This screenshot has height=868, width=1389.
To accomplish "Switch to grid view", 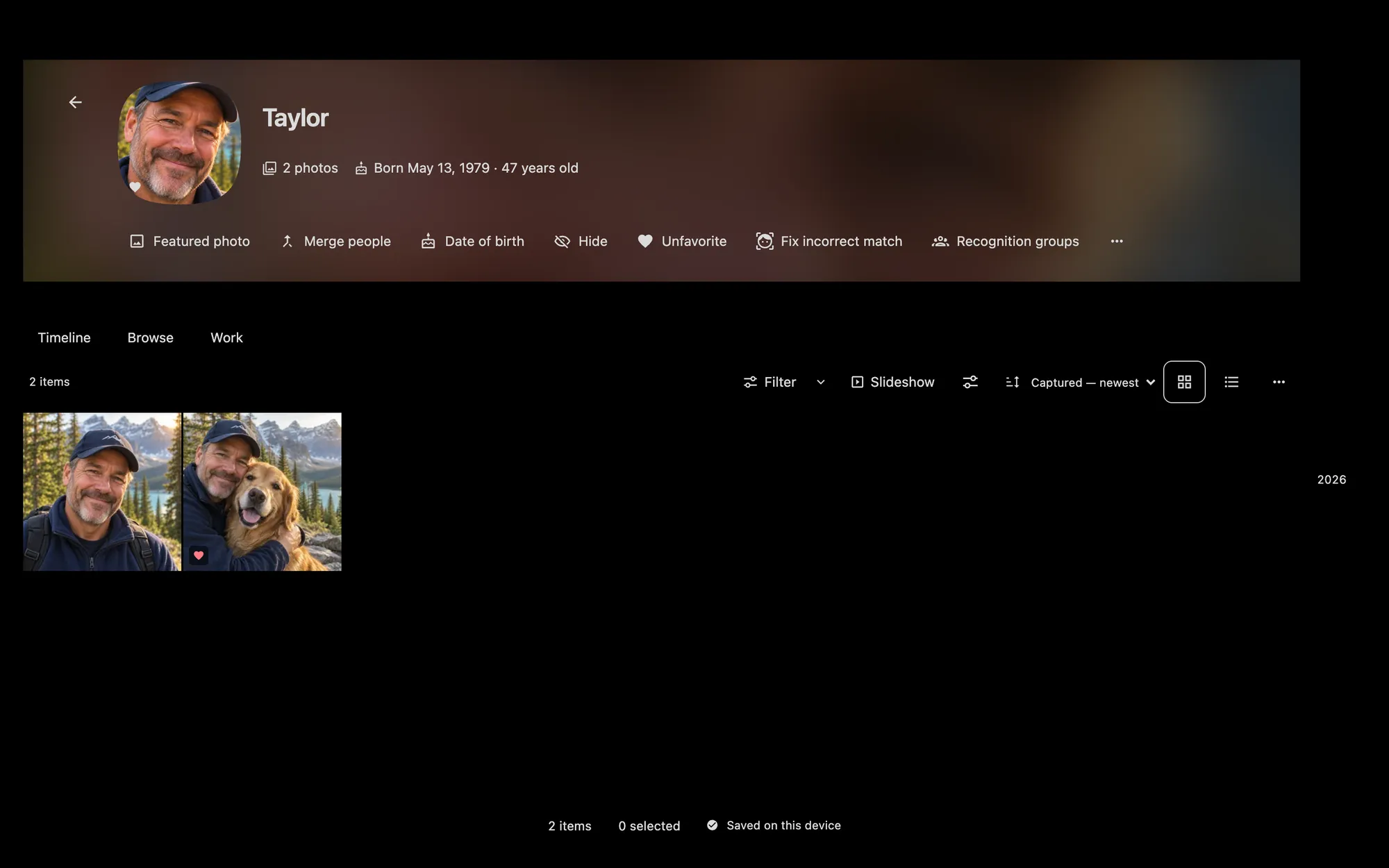I will point(1184,382).
